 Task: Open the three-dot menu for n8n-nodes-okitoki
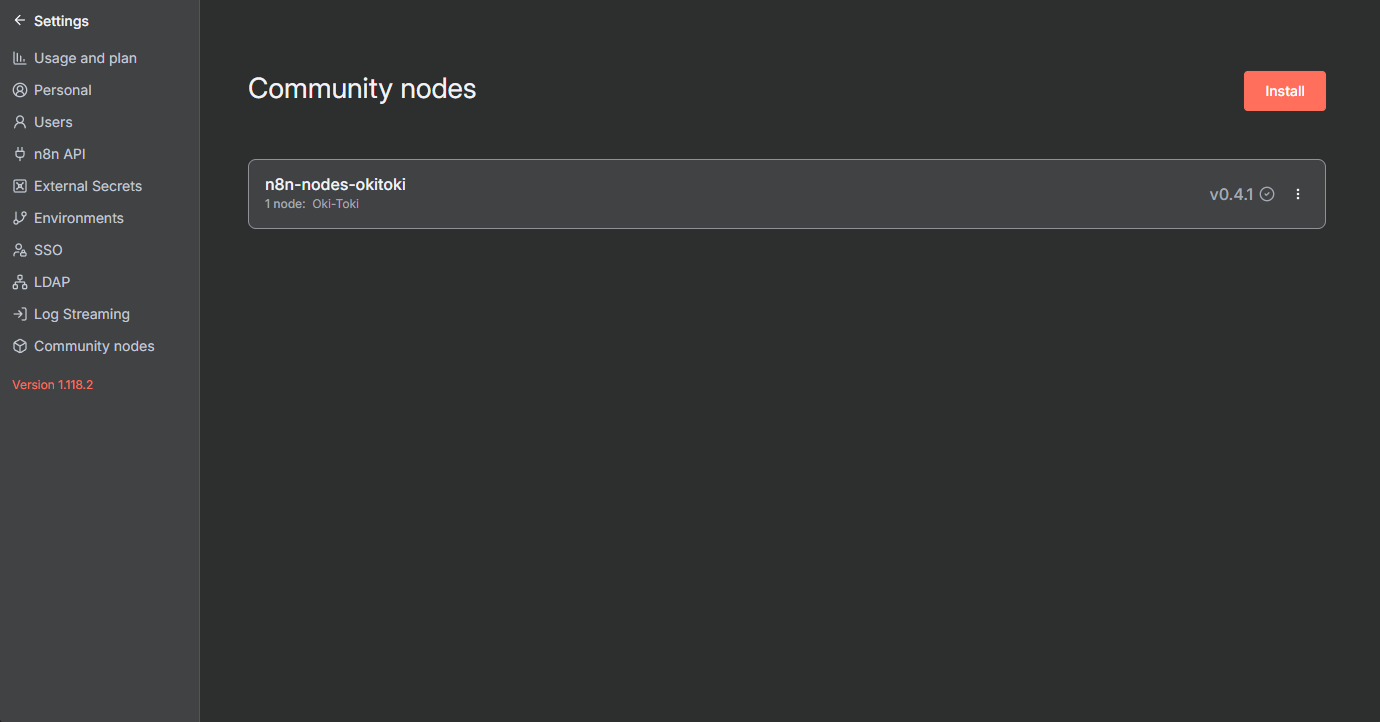[1298, 194]
